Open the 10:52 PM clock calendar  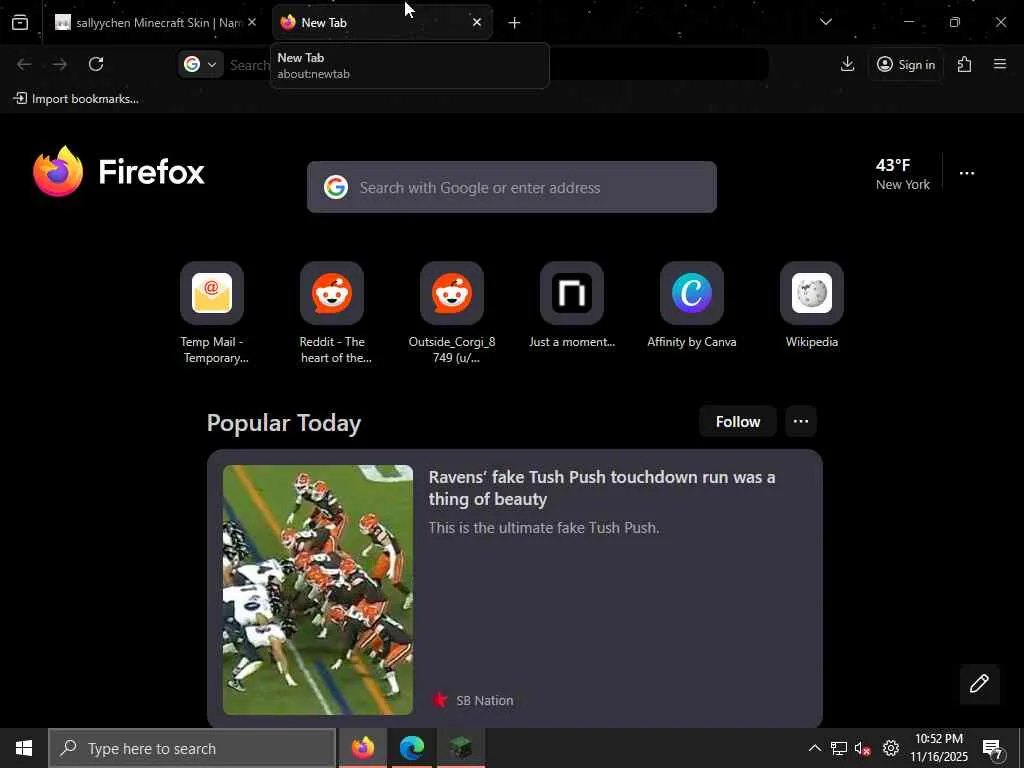coord(939,748)
